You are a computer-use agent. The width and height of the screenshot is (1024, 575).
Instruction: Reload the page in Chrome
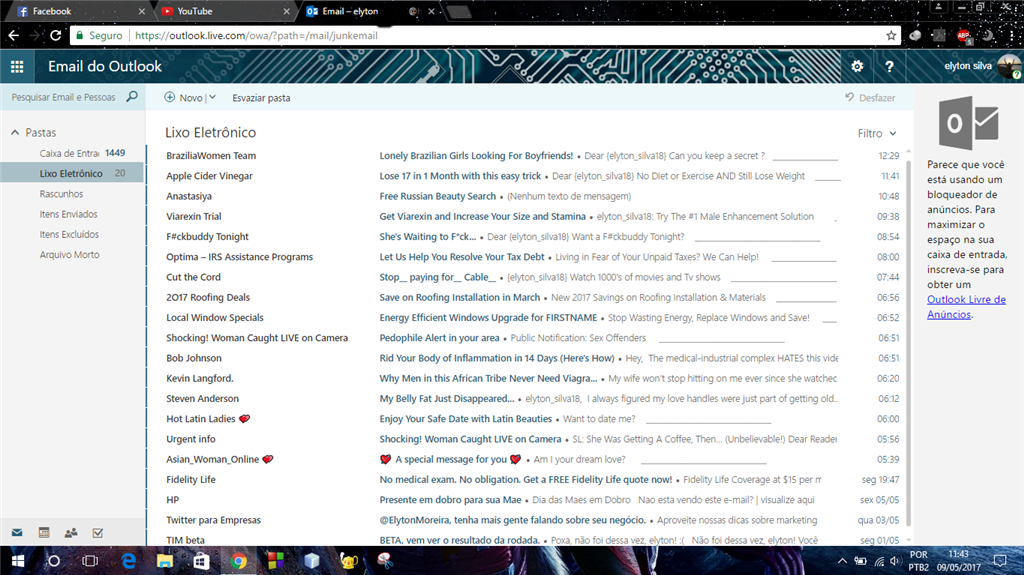[56, 35]
